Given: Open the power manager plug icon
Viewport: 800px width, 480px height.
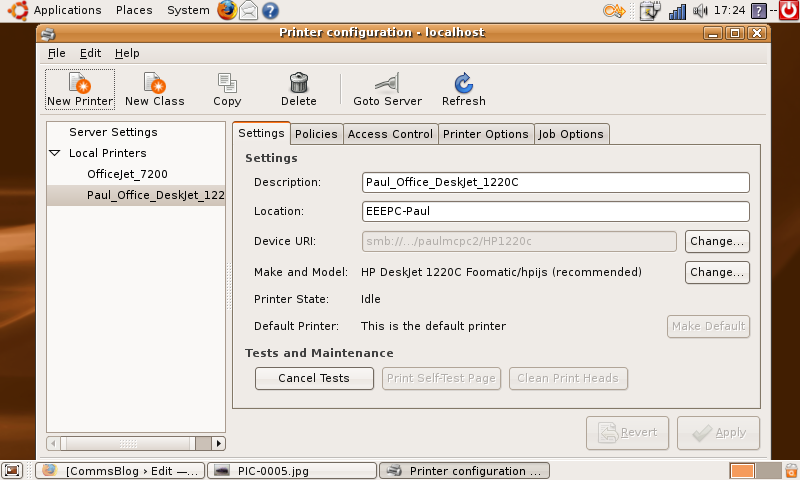Looking at the screenshot, I should (x=651, y=11).
